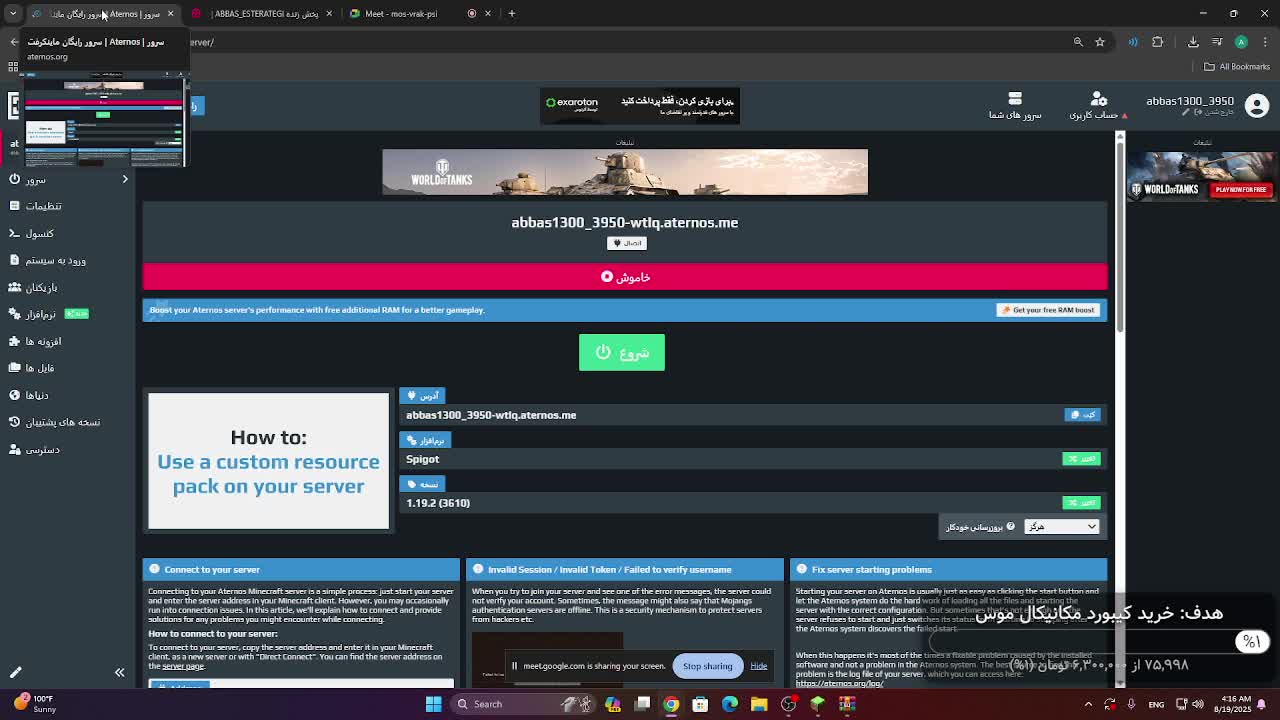Screen dimensions: 1280x720
Task: Click 'Stop sharing' in Meet sharing bar
Action: pyautogui.click(x=707, y=666)
